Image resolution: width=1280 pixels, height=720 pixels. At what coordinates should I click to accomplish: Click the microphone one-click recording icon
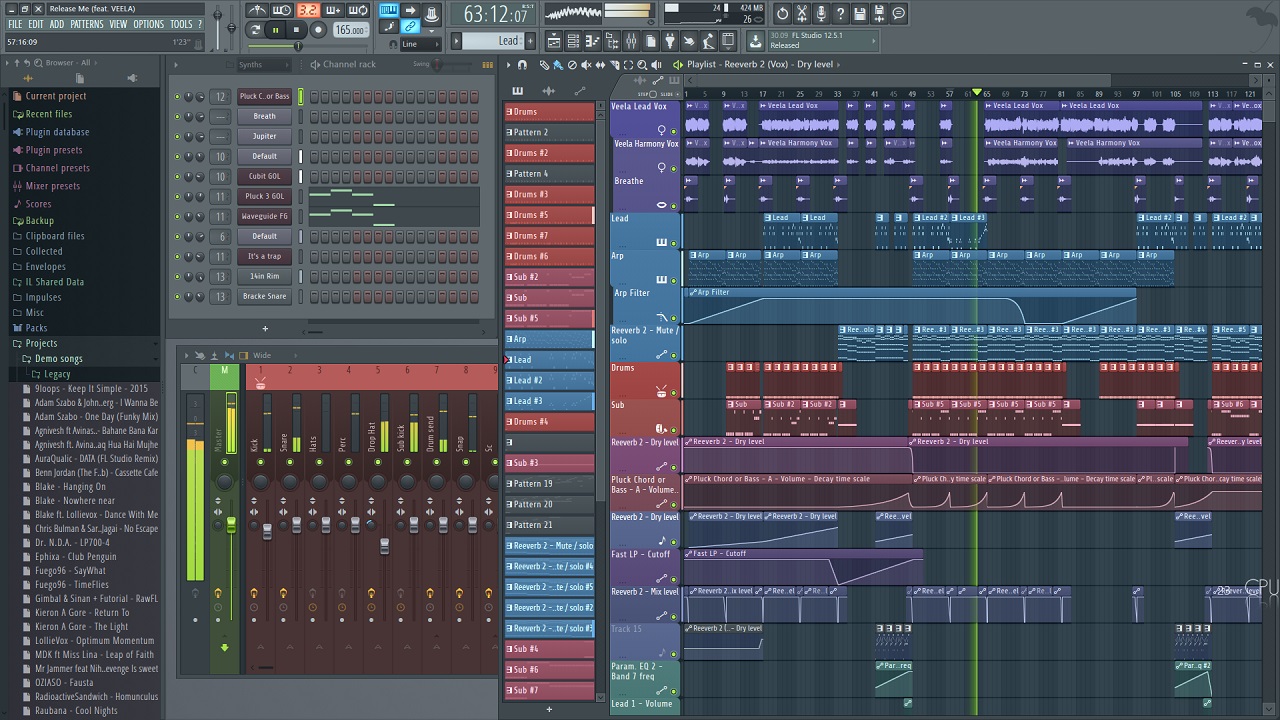point(821,13)
